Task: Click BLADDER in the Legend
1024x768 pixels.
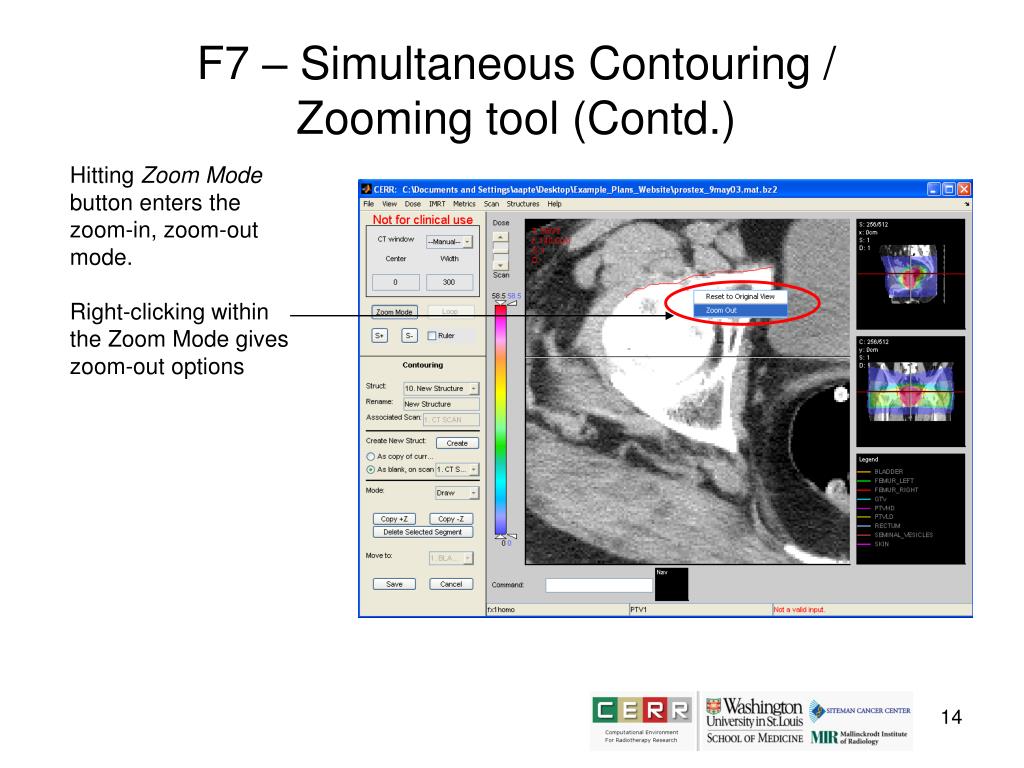Action: tap(888, 472)
